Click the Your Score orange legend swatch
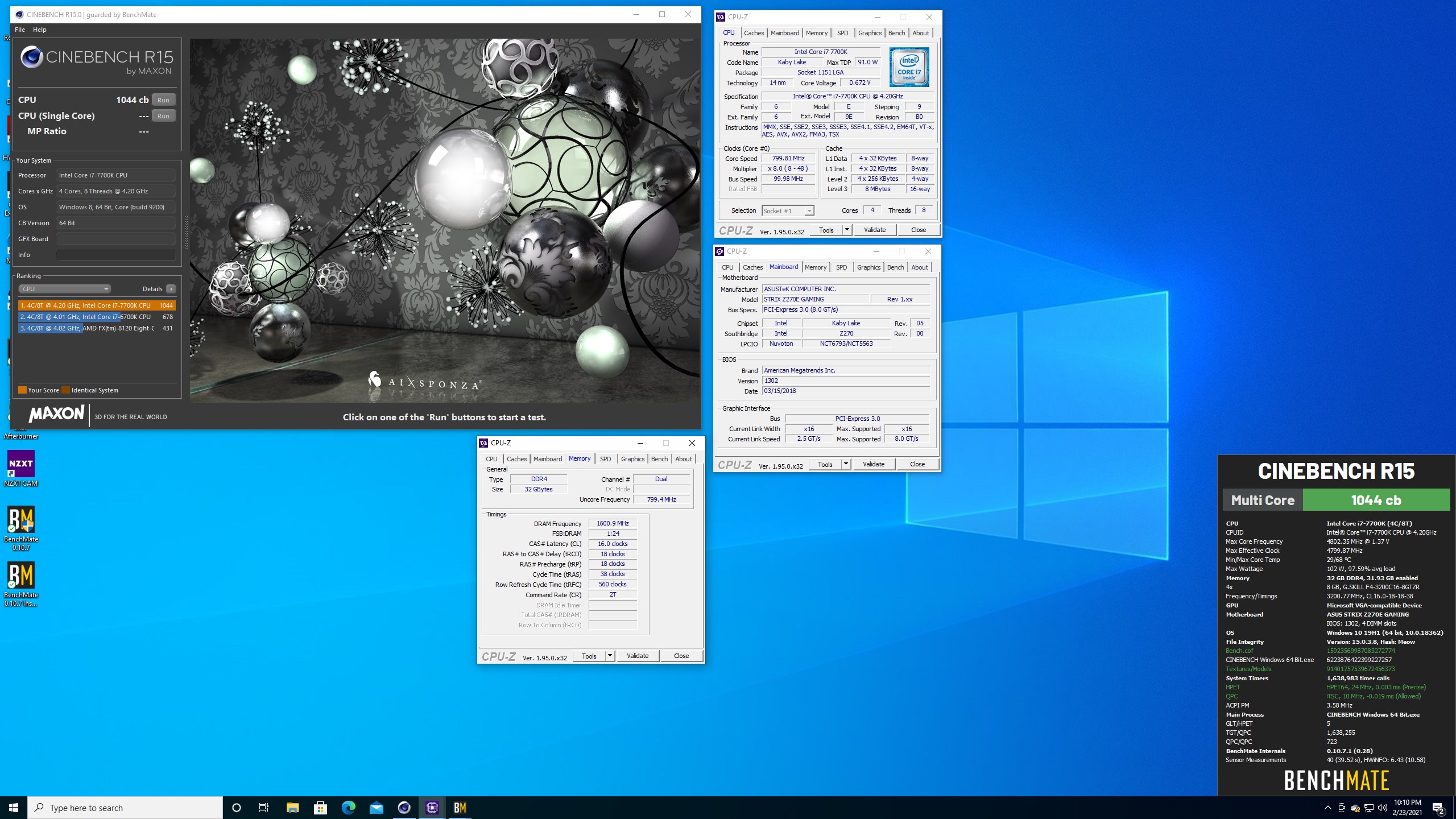The height and width of the screenshot is (819, 1456). (x=22, y=390)
